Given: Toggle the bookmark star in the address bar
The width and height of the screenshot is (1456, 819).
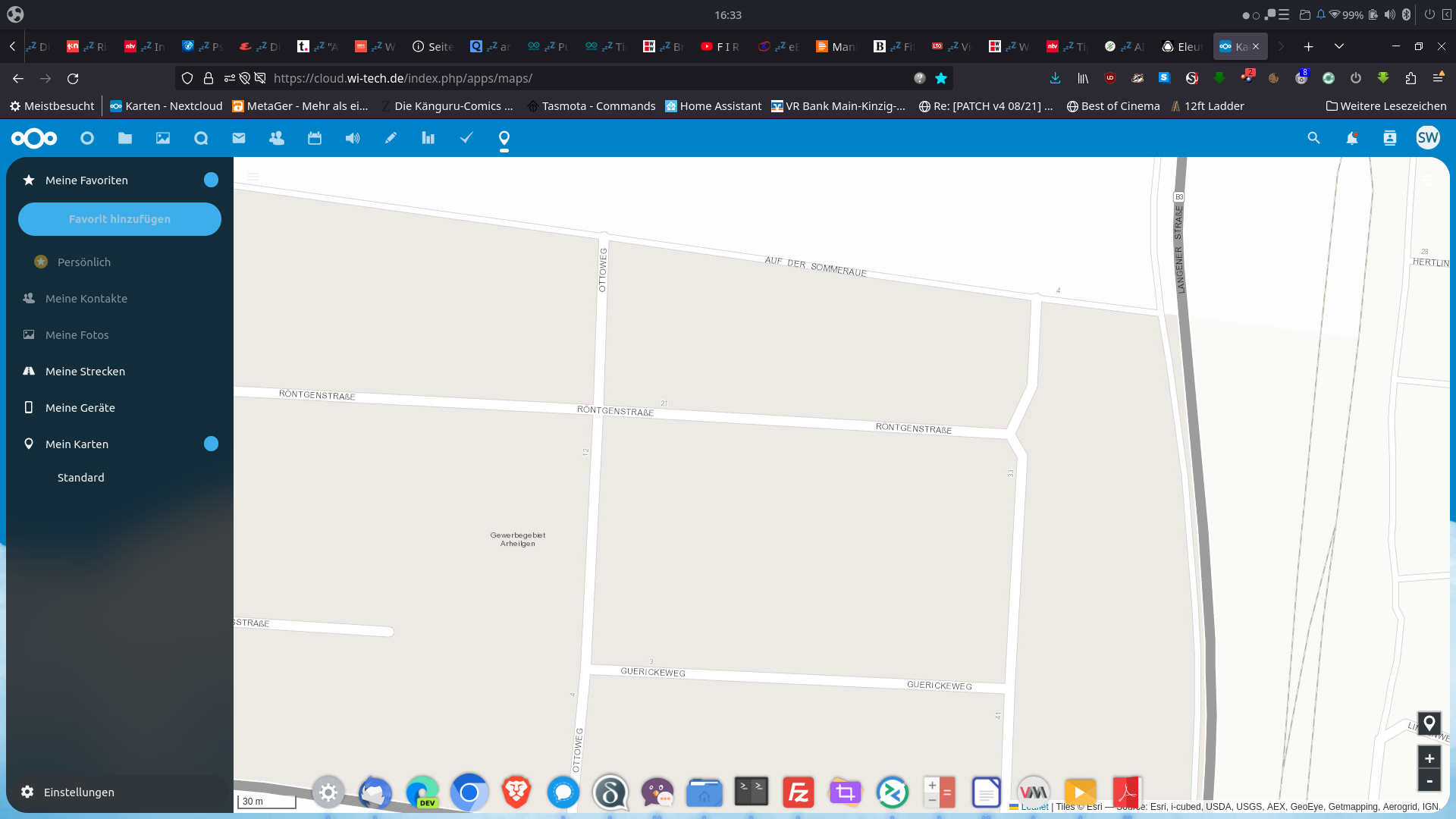Looking at the screenshot, I should click(x=941, y=78).
